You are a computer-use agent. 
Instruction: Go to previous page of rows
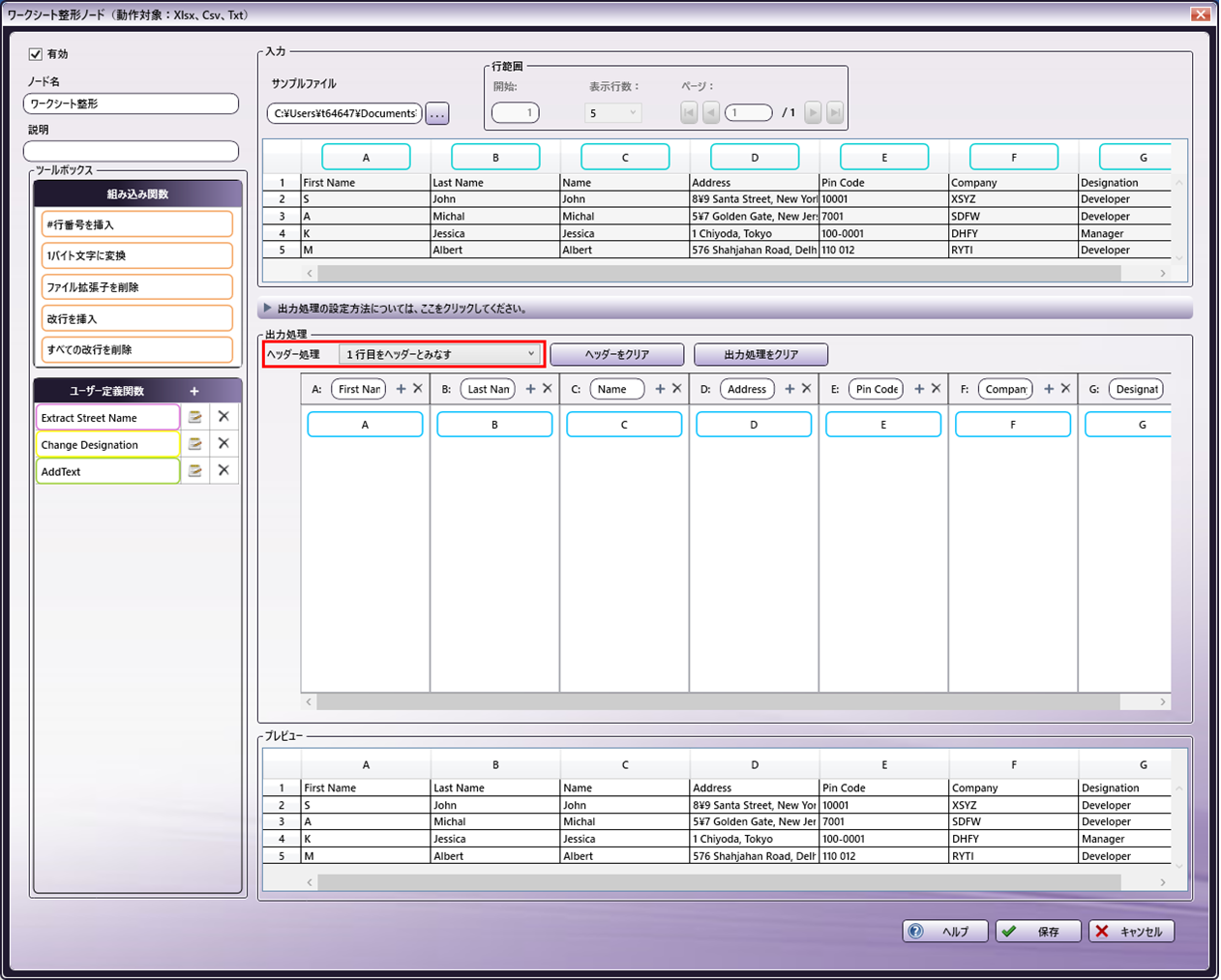[711, 113]
